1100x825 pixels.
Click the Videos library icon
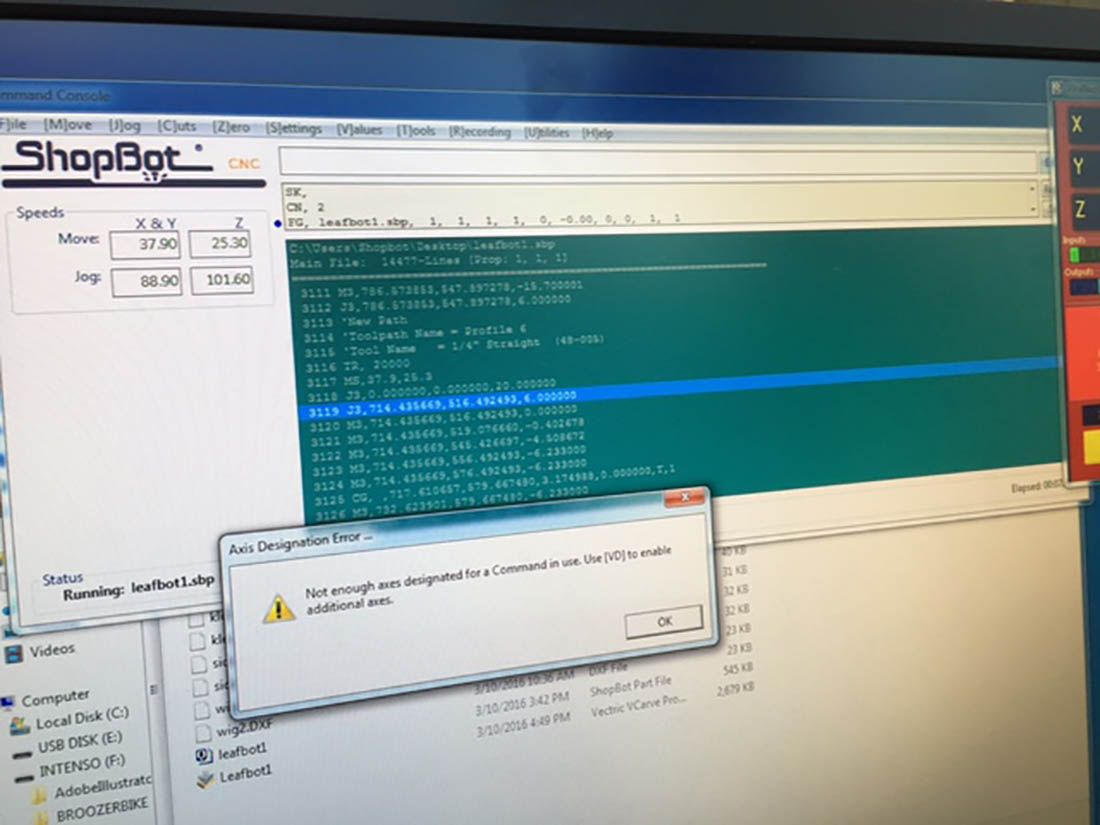point(13,654)
